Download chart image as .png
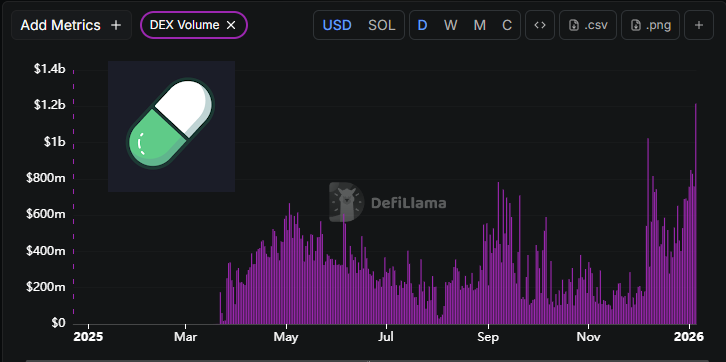Image resolution: width=726 pixels, height=362 pixels. coord(650,25)
